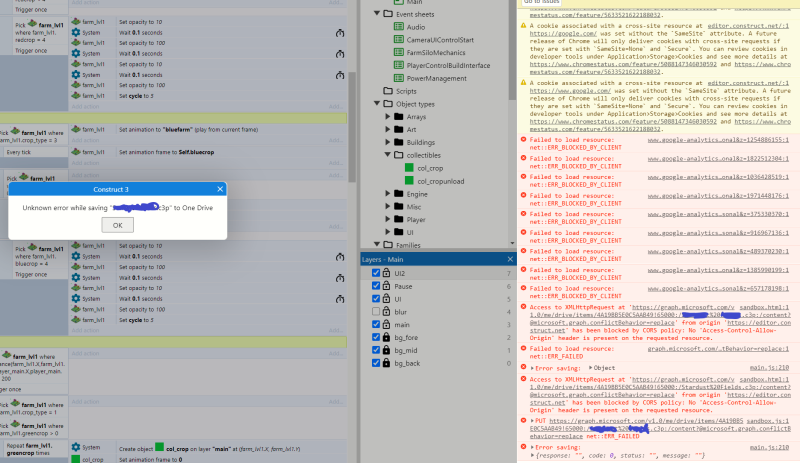This screenshot has width=800, height=463.
Task: Expand the Misc folder
Action: (388, 206)
